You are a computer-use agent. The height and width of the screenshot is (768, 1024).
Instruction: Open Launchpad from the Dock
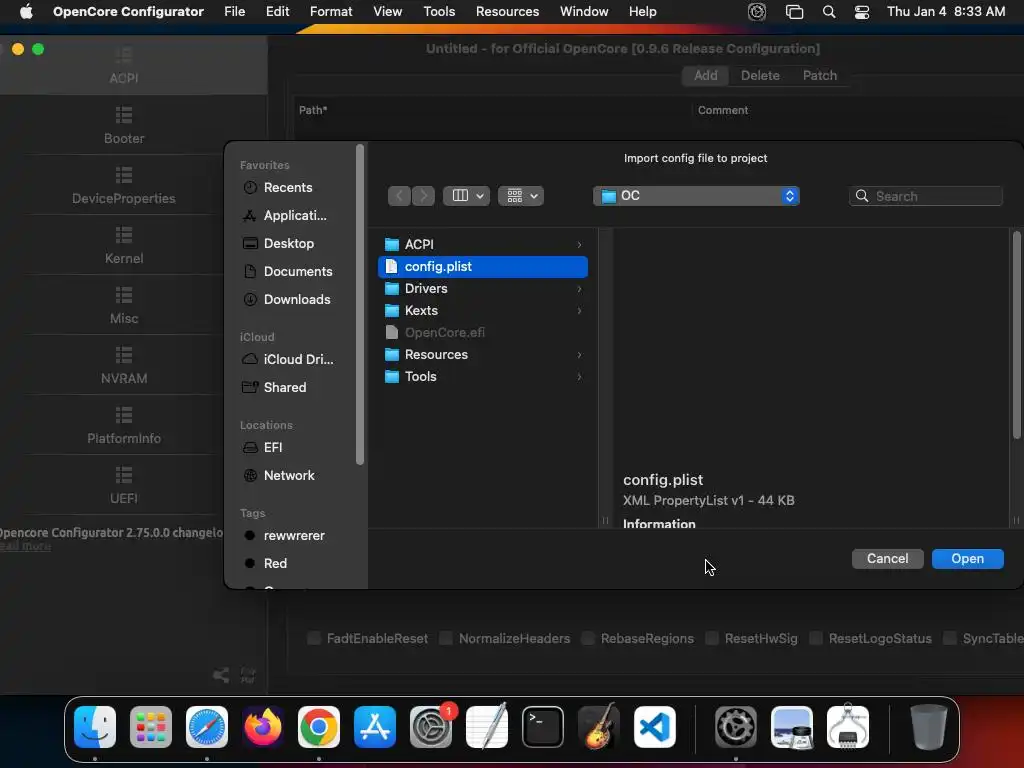[151, 727]
